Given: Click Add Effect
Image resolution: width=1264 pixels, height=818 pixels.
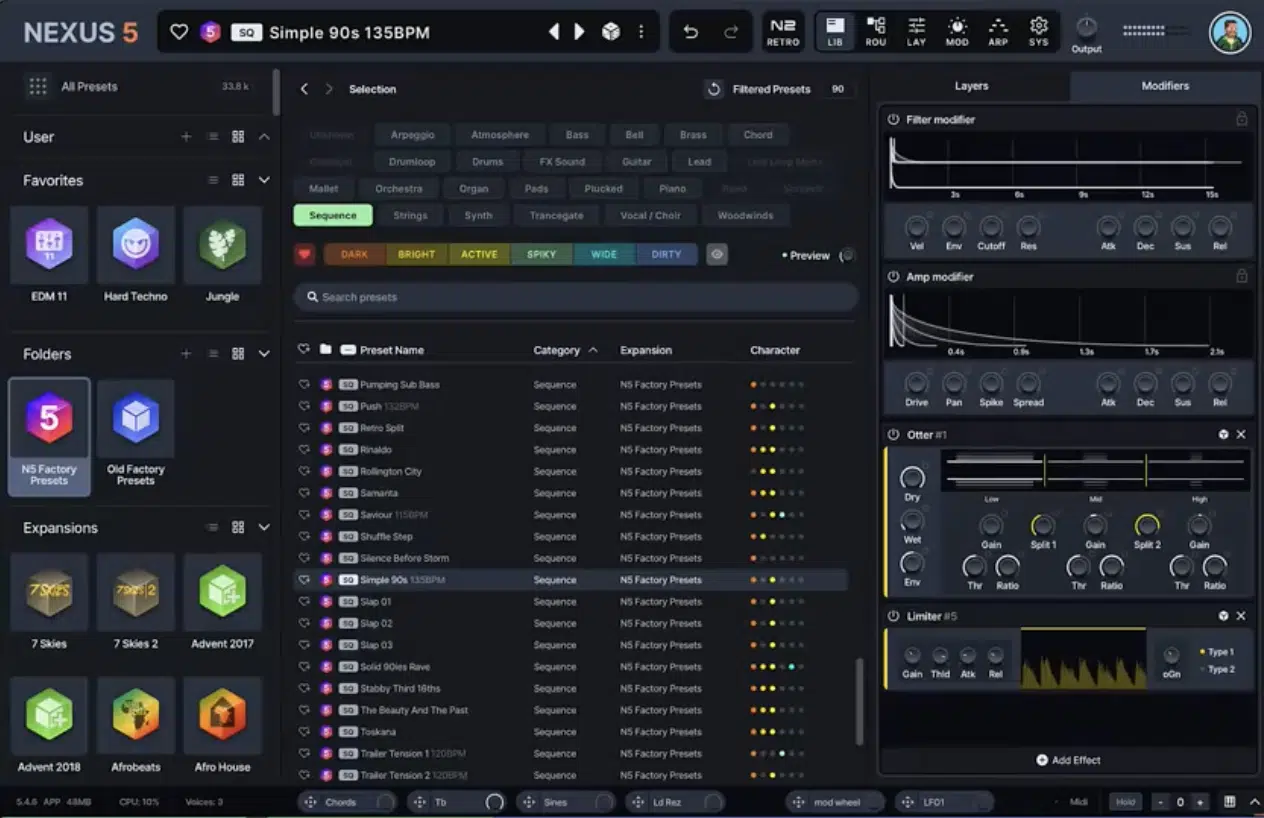Looking at the screenshot, I should pos(1068,760).
